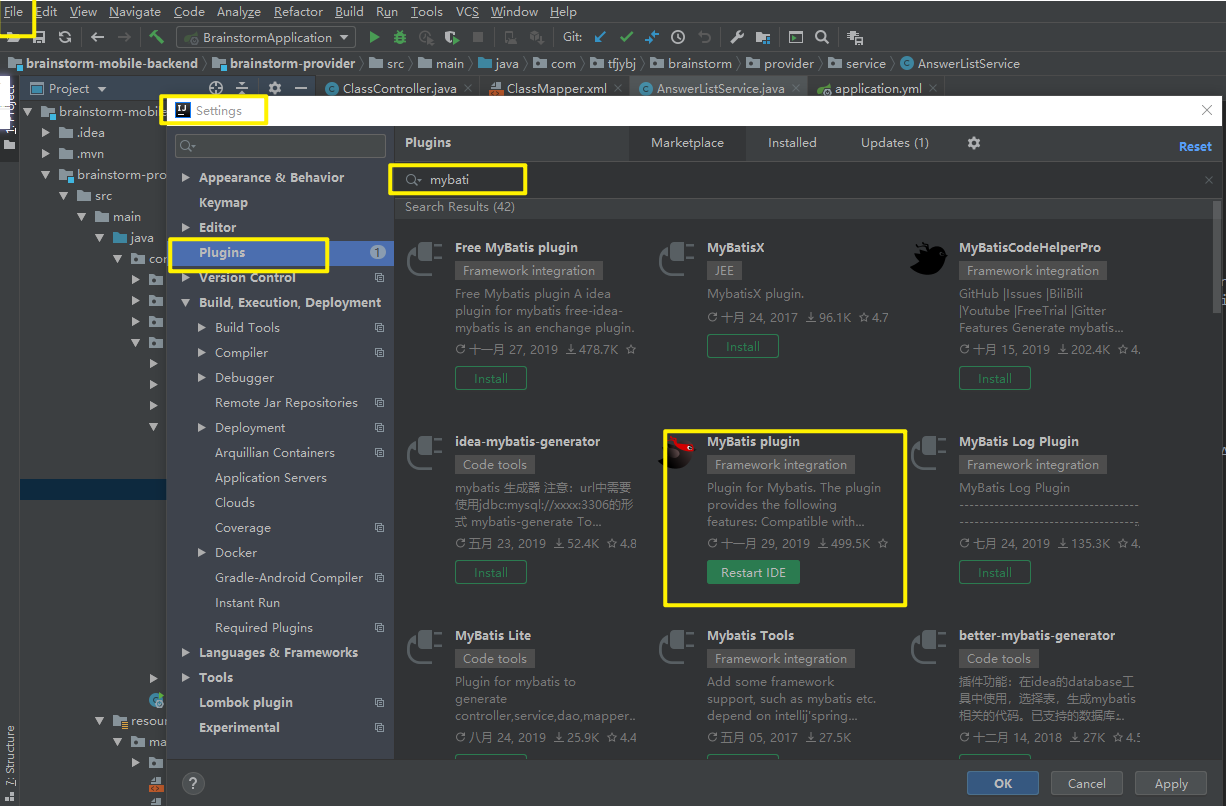Click the Reset link

click(1195, 146)
